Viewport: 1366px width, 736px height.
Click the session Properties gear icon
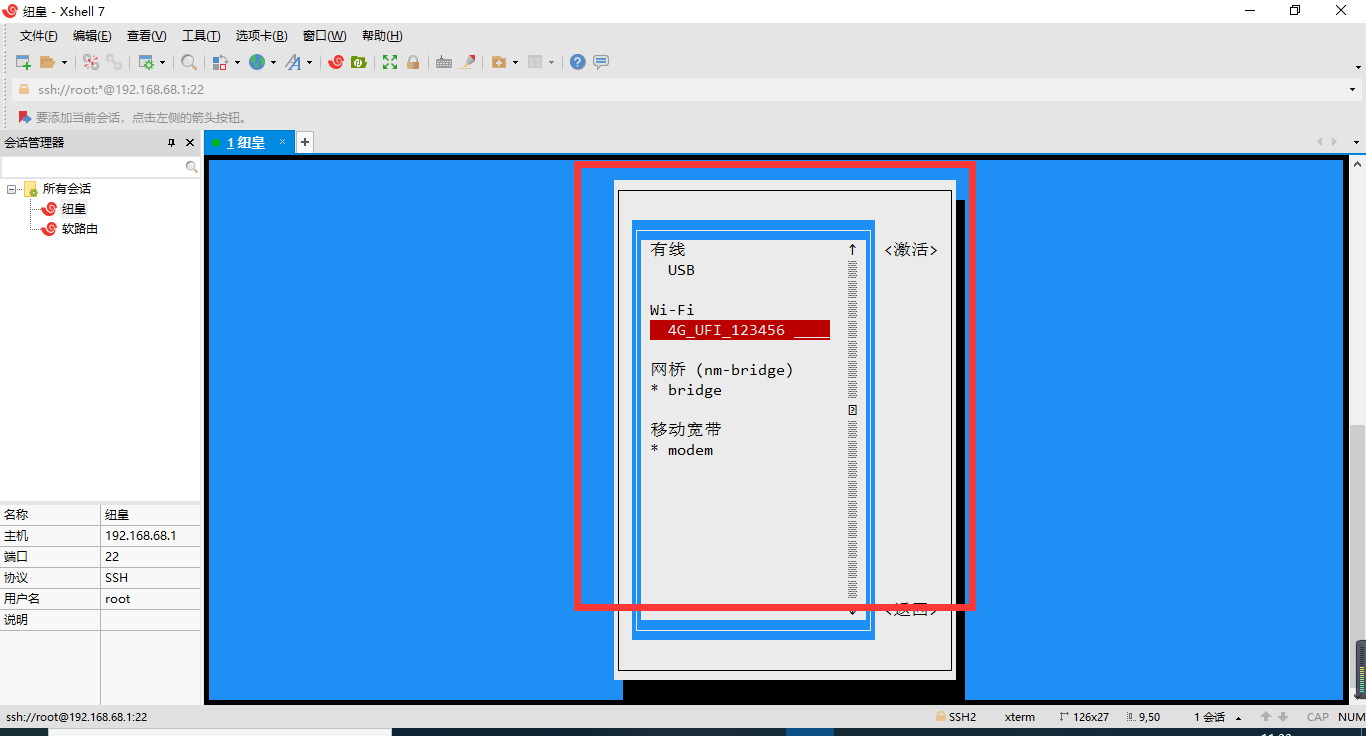pos(146,62)
